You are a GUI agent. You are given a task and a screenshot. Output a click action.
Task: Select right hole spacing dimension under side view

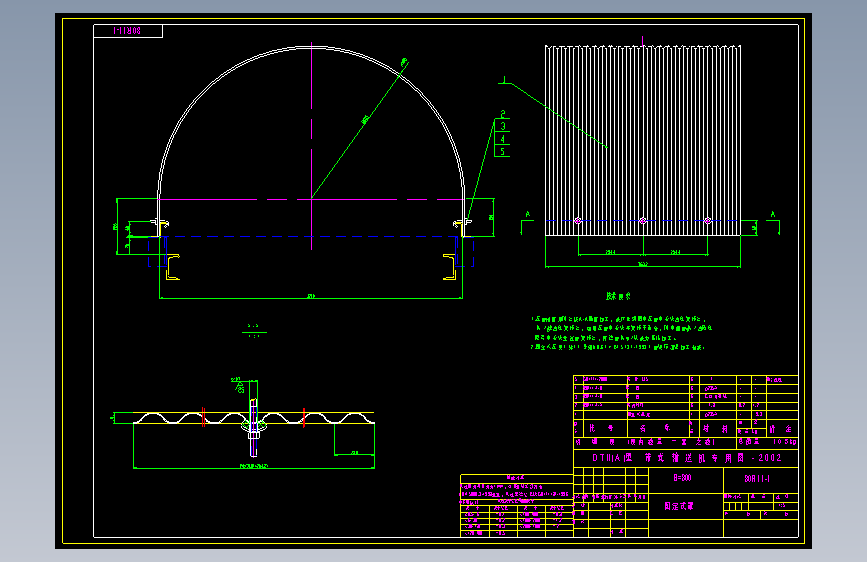coord(675,252)
